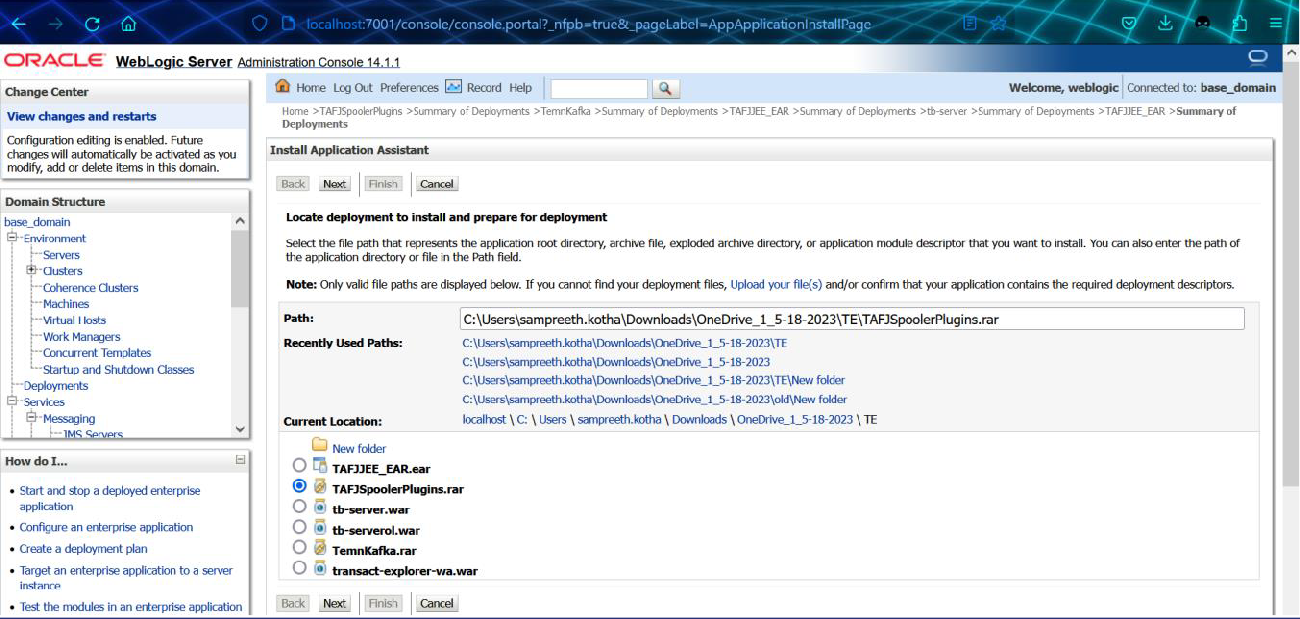Click the browser home icon
This screenshot has width=1300, height=619.
coord(128,23)
